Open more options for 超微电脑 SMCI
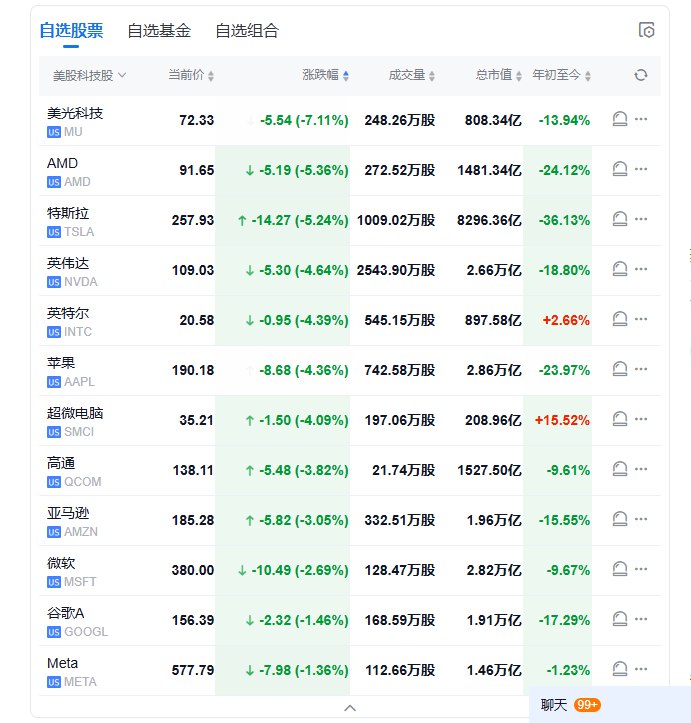The height and width of the screenshot is (723, 691). [641, 419]
